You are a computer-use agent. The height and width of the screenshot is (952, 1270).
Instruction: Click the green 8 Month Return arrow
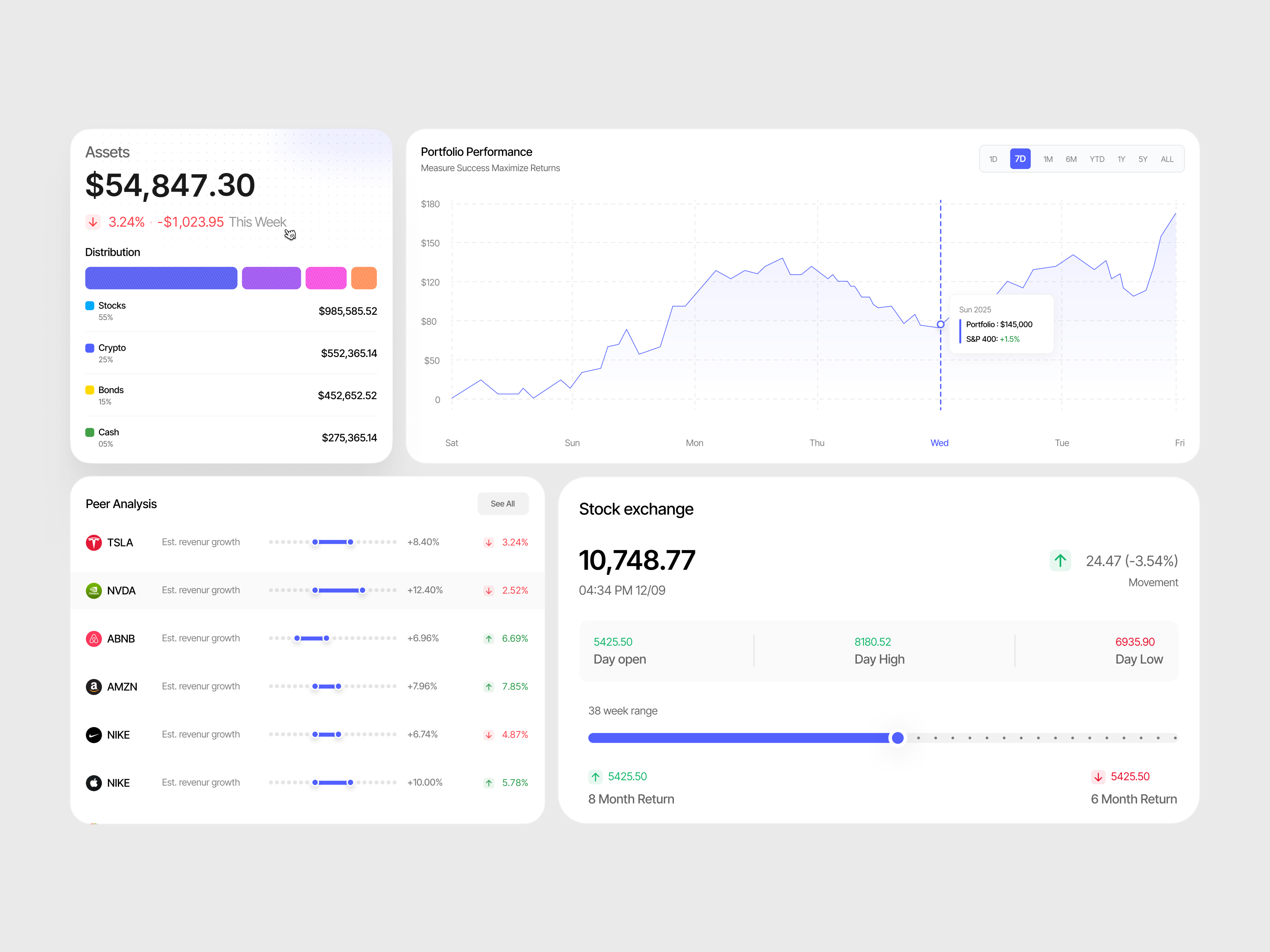click(595, 776)
